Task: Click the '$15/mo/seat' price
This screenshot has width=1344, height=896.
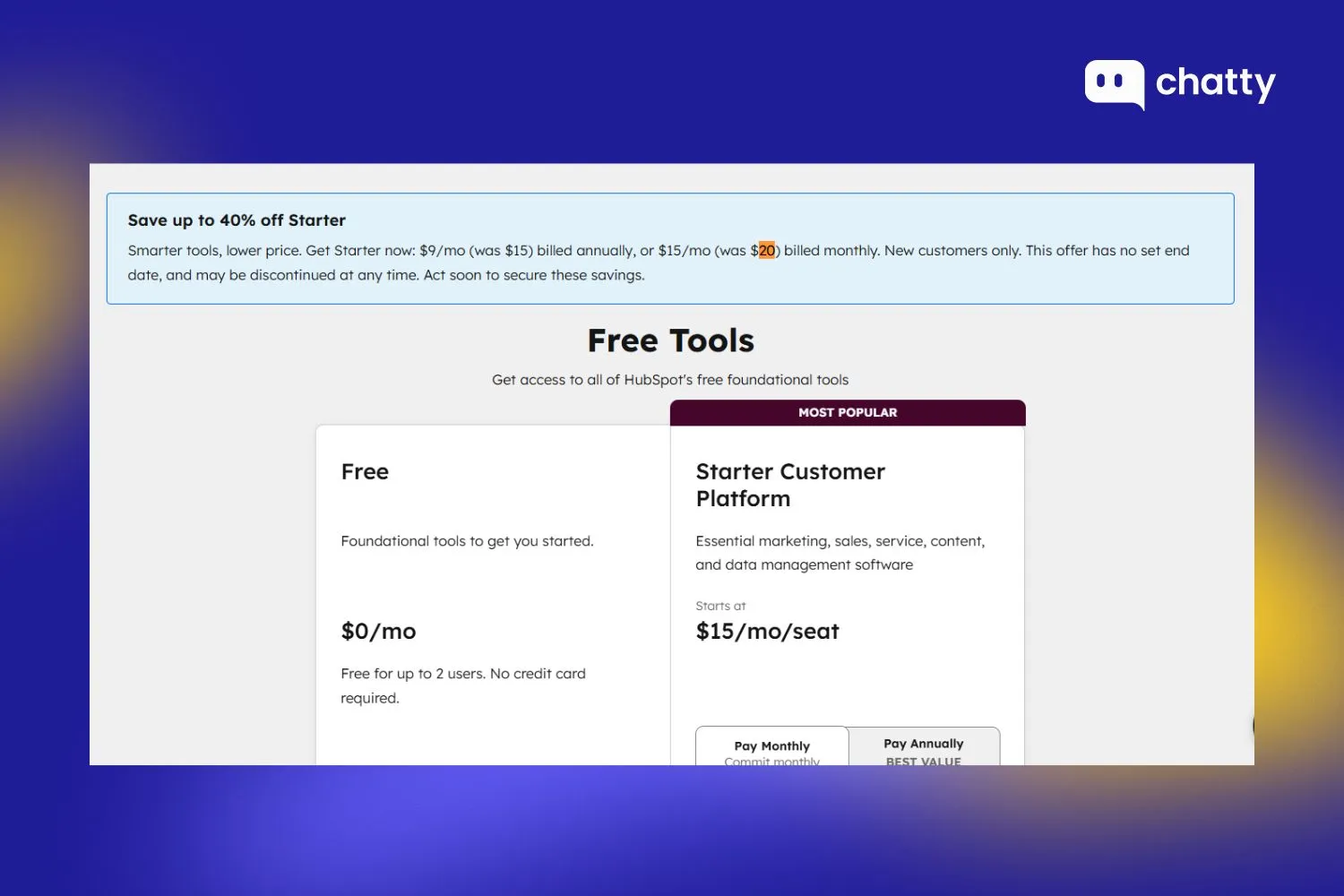Action: [767, 632]
